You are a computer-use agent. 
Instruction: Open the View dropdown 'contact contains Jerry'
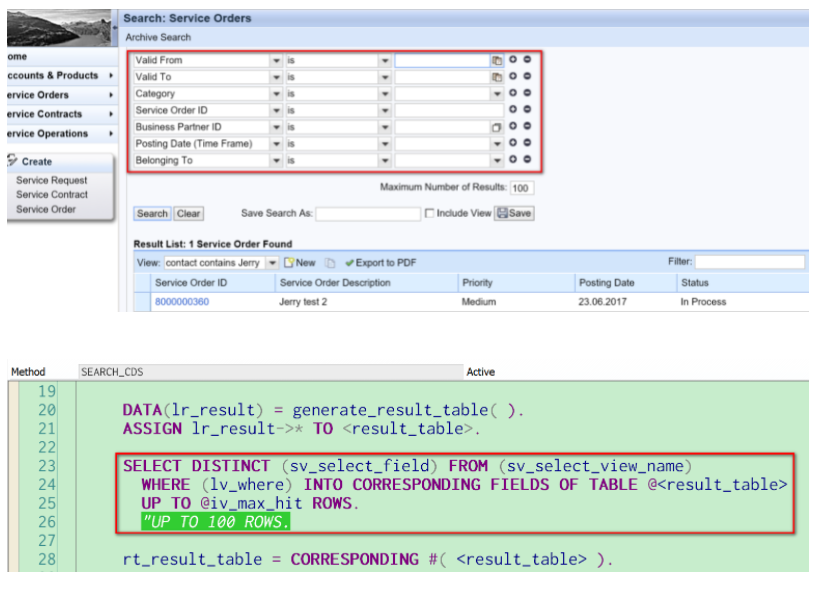[x=272, y=263]
